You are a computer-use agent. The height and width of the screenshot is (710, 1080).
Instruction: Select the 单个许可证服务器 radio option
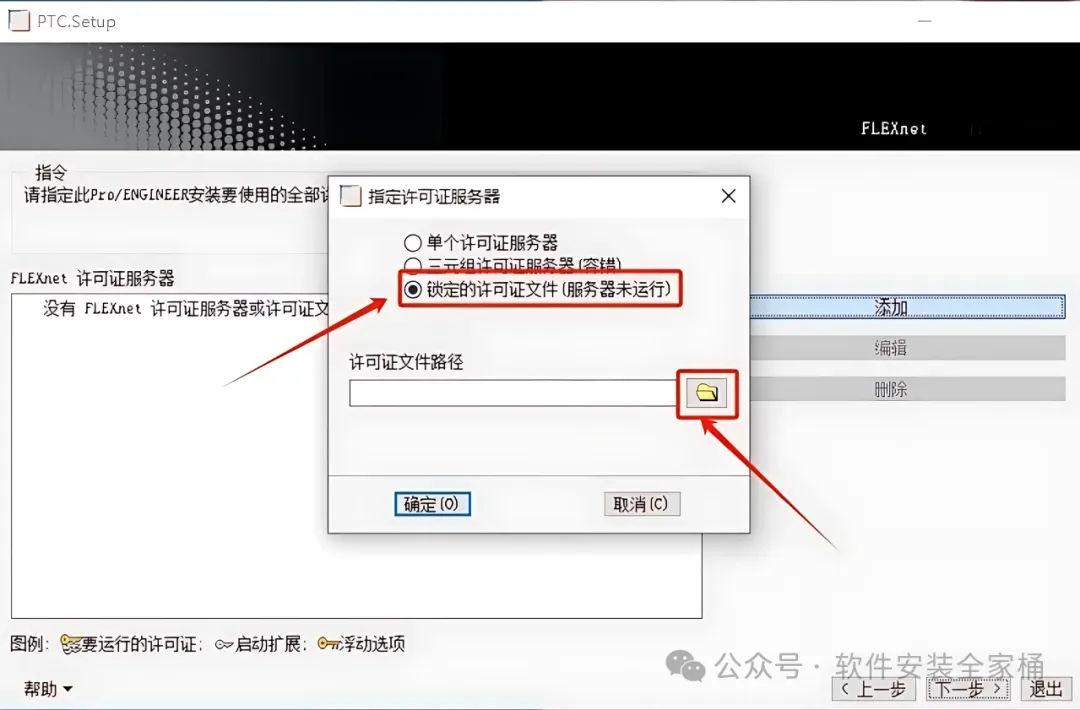(x=413, y=243)
